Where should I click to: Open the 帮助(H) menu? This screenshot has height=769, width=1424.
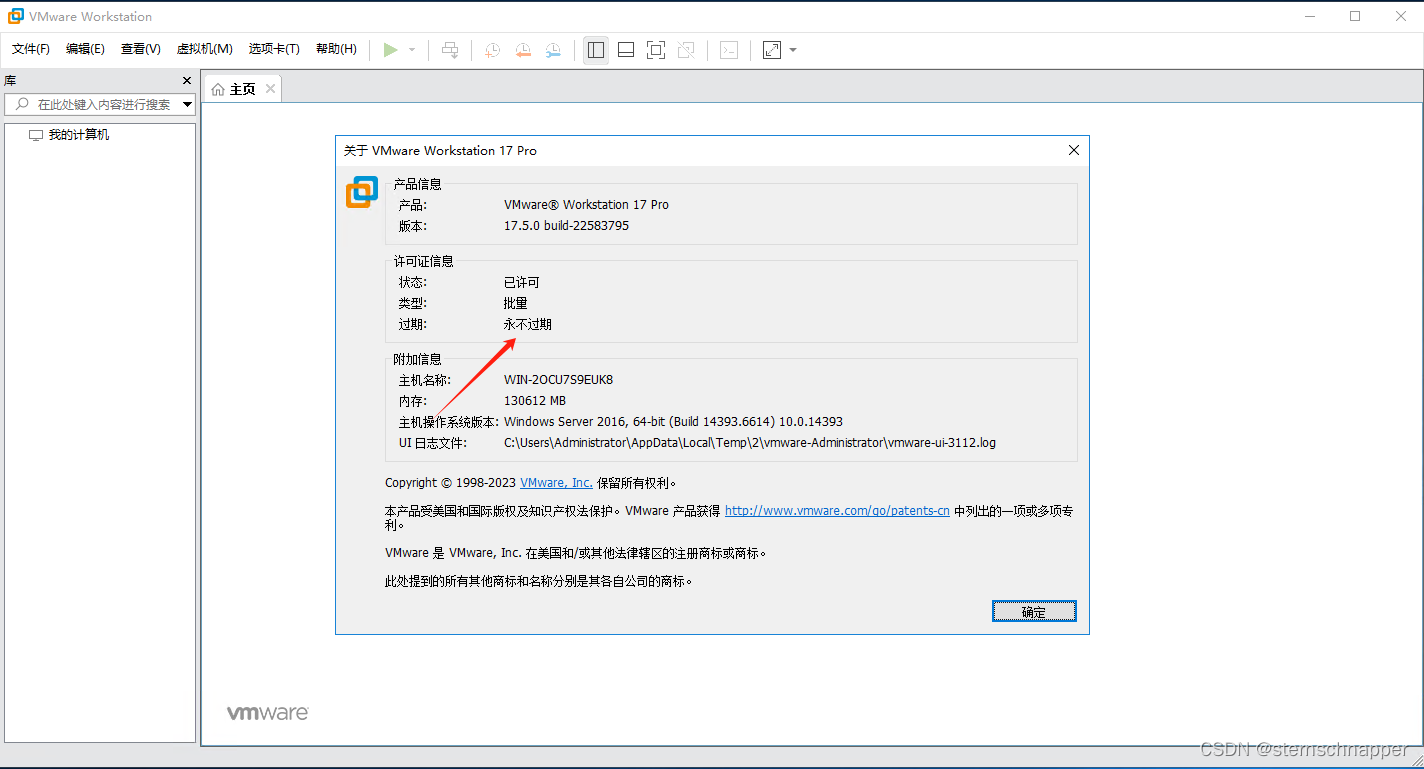(336, 49)
